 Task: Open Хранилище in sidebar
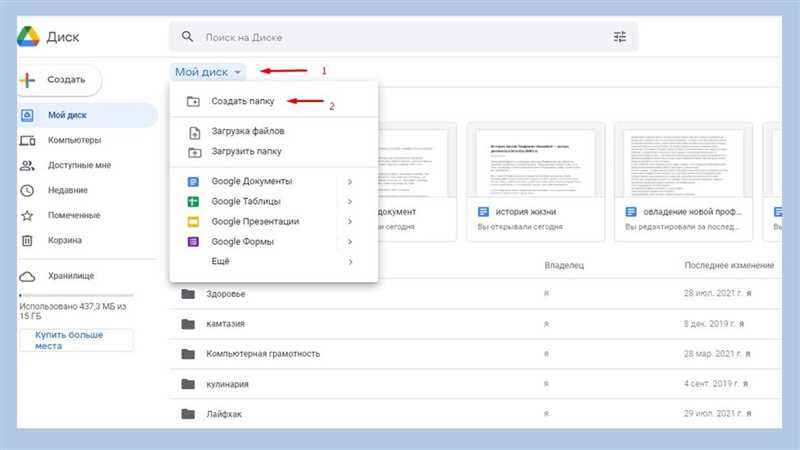87,276
